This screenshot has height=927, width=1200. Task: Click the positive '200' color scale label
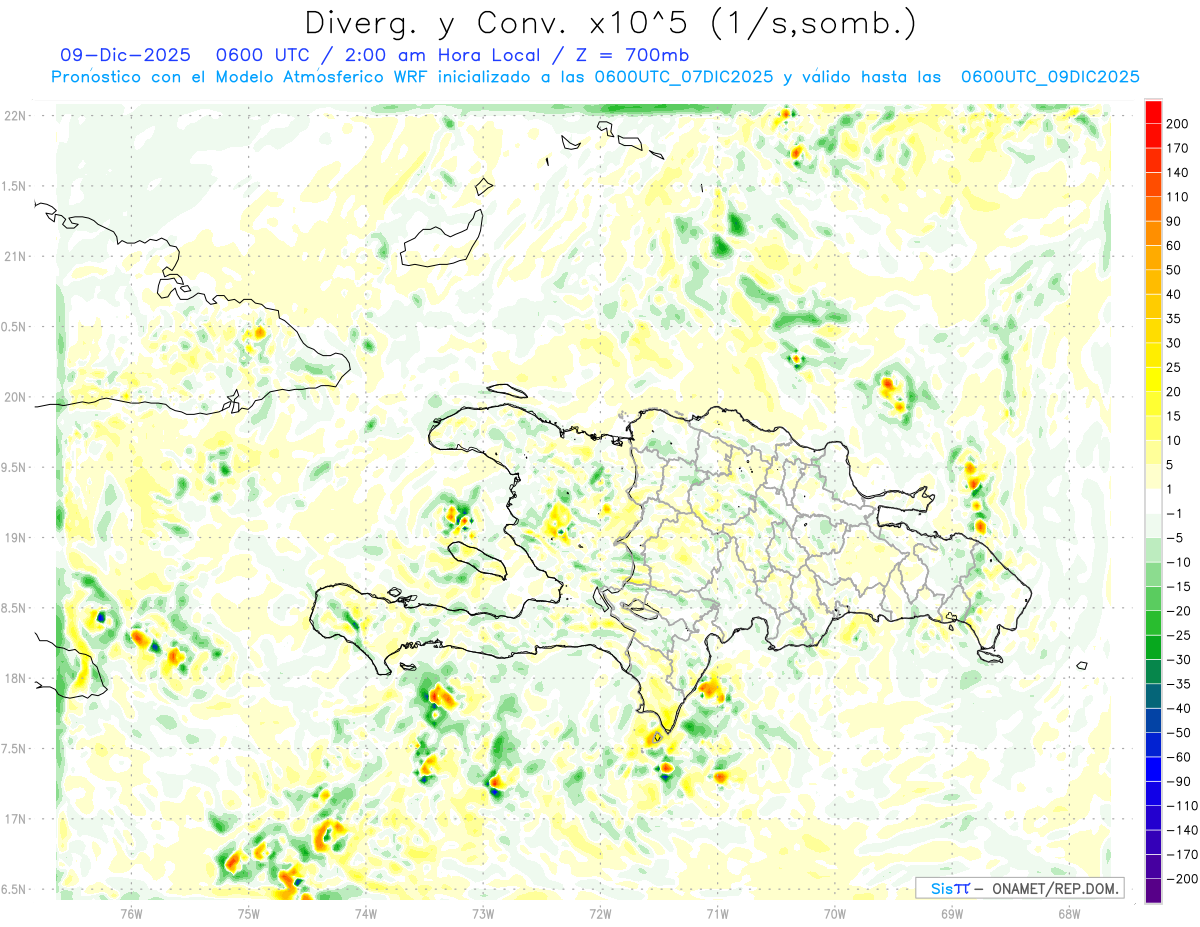(x=1178, y=124)
